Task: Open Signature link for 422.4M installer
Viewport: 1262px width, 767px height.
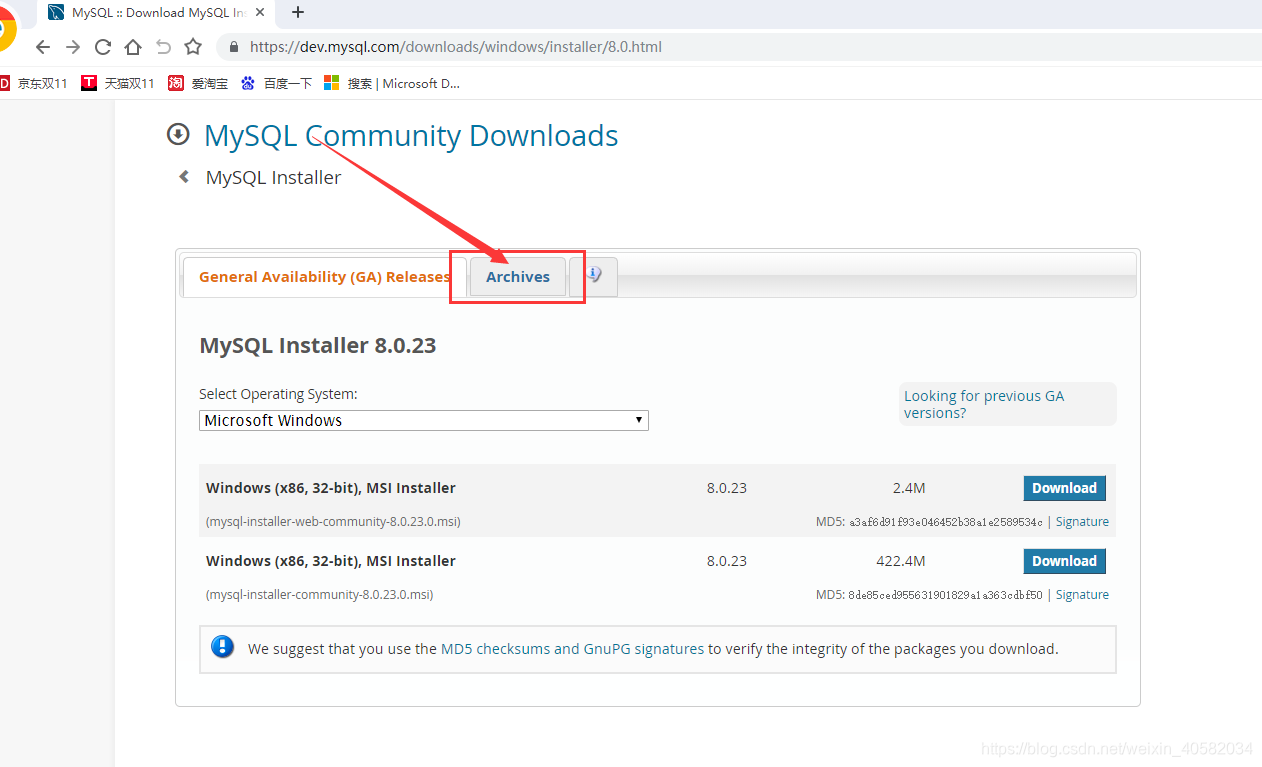Action: [1082, 594]
